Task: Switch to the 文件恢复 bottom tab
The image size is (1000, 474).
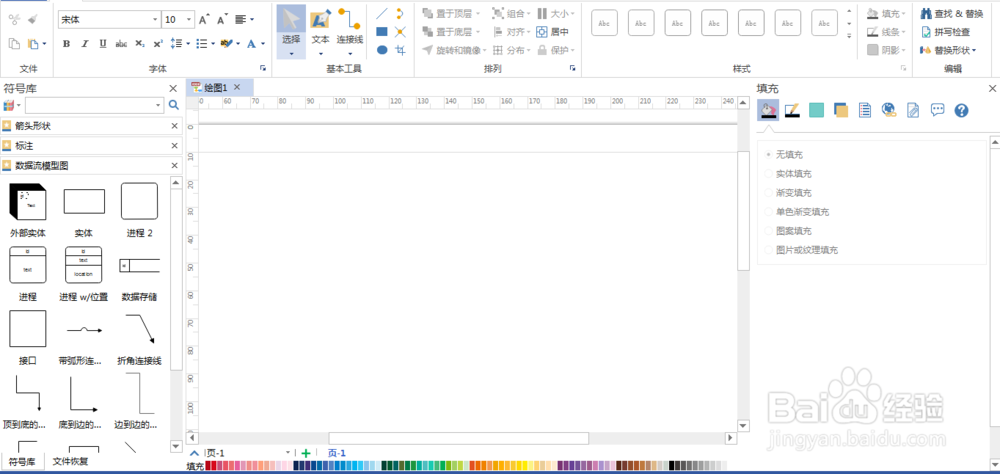Action: (70, 461)
